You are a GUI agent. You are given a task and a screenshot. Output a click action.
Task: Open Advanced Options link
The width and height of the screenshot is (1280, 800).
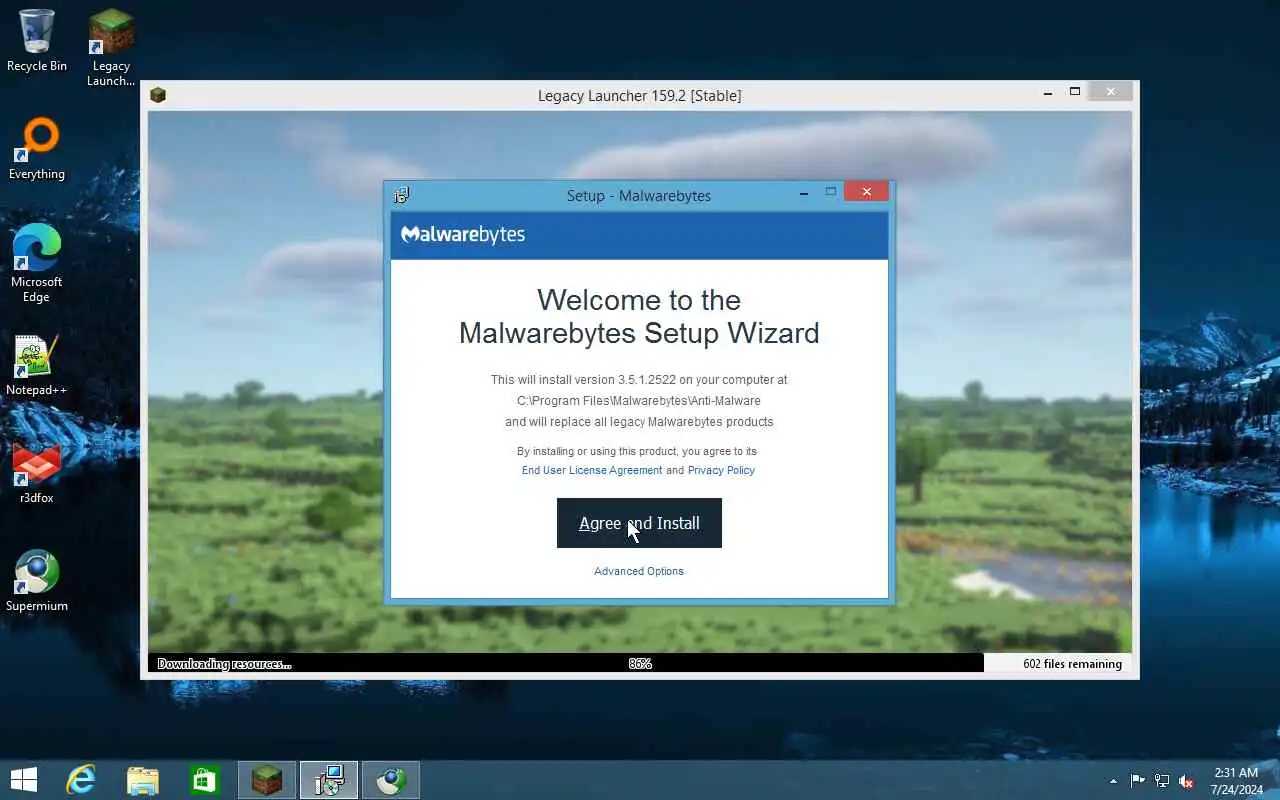(x=639, y=571)
